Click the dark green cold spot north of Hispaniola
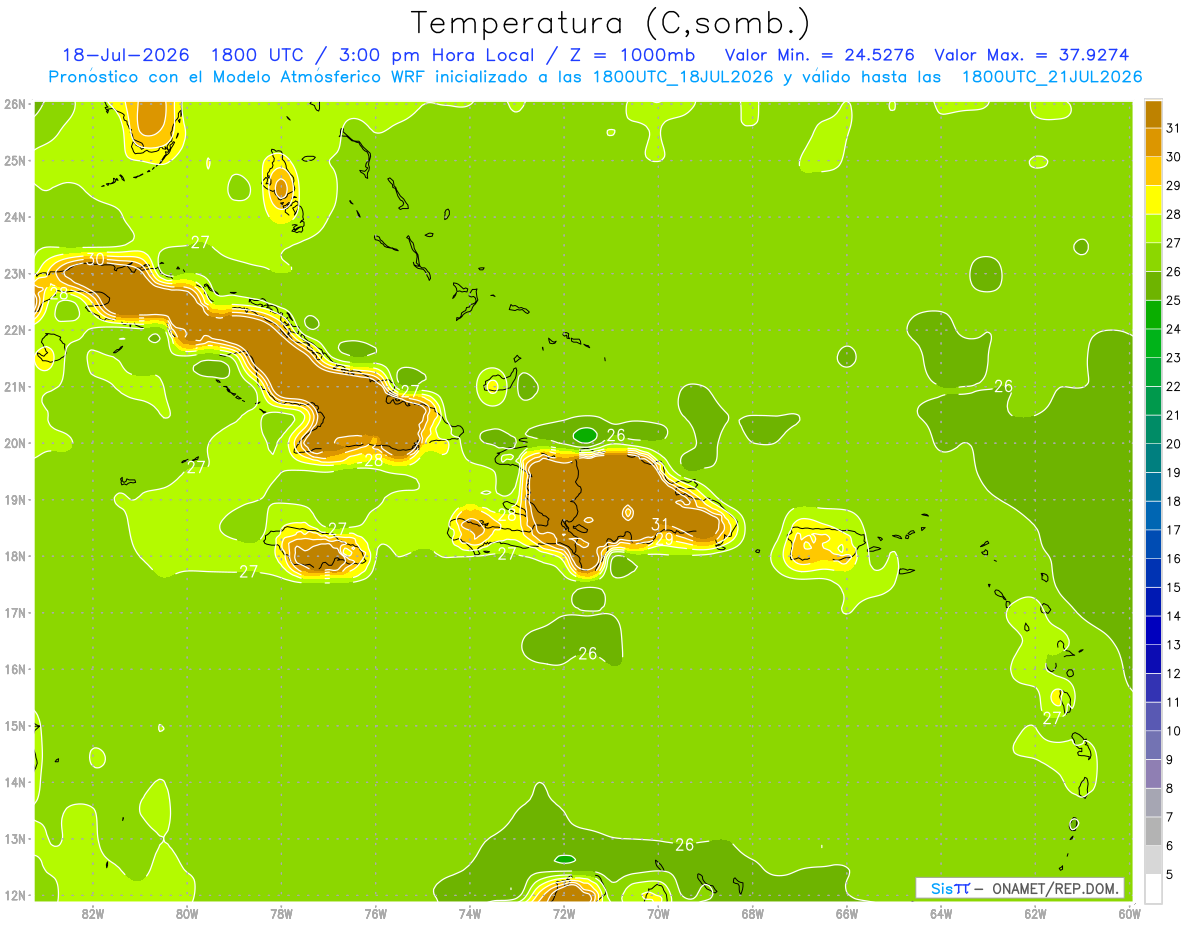This screenshot has width=1200, height=927. coord(585,435)
